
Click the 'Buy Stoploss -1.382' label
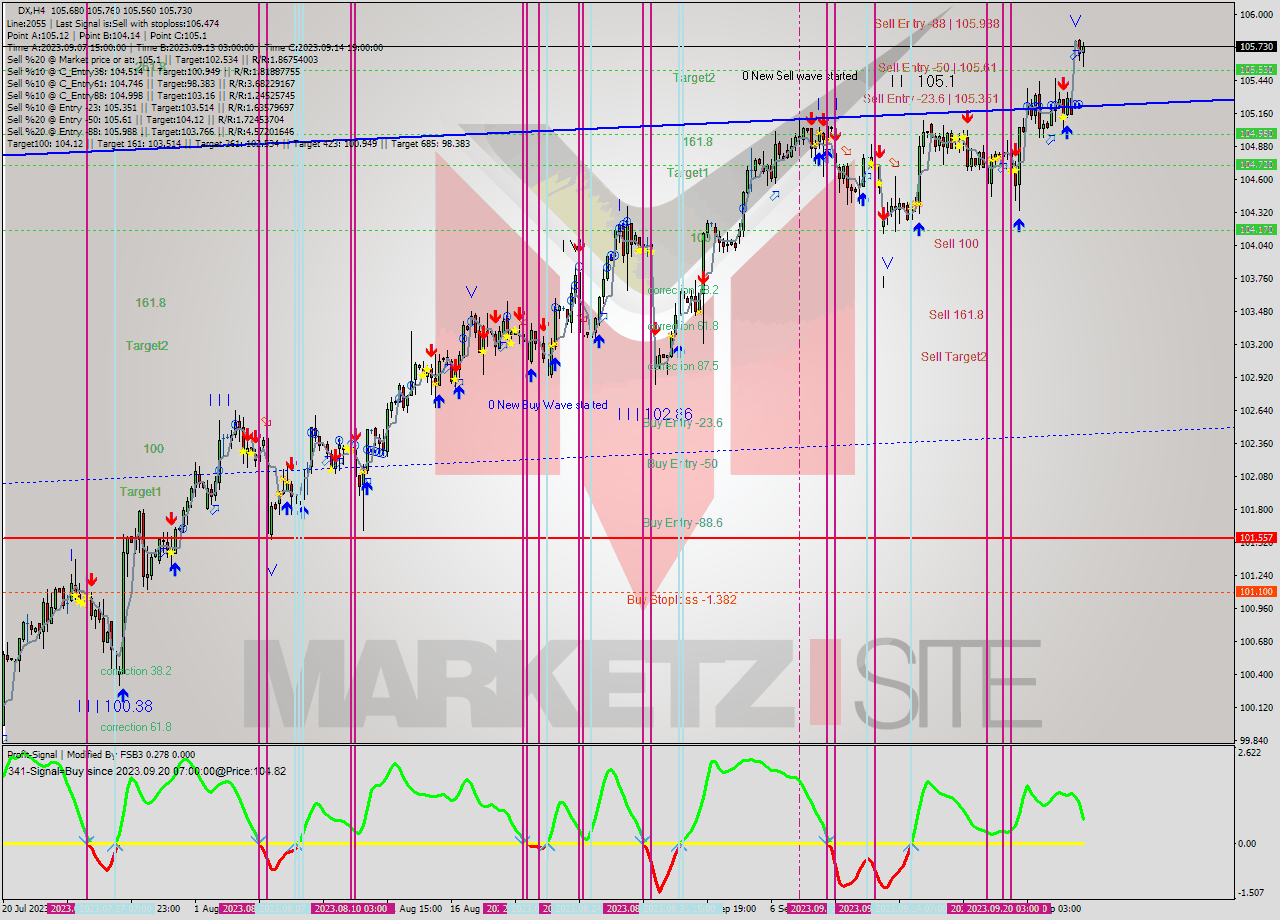tap(681, 599)
